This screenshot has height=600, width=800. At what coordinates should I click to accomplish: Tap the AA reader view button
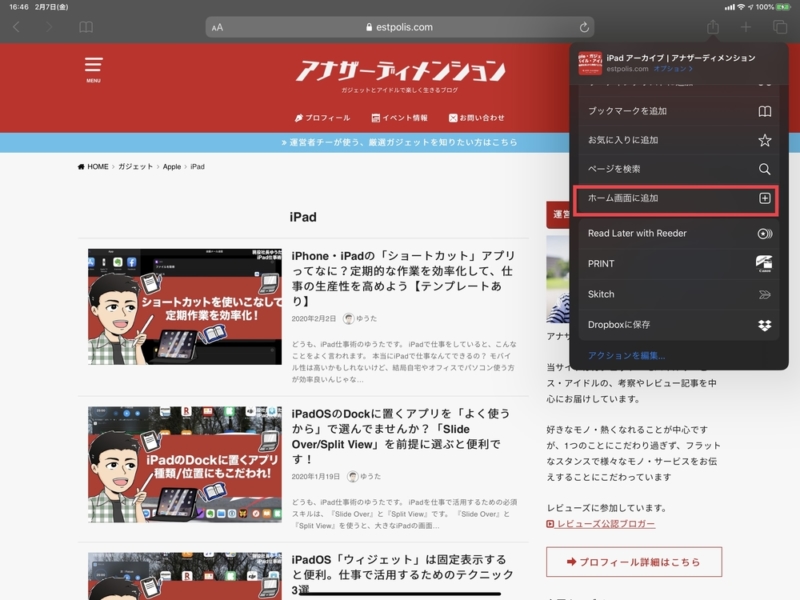tap(217, 28)
